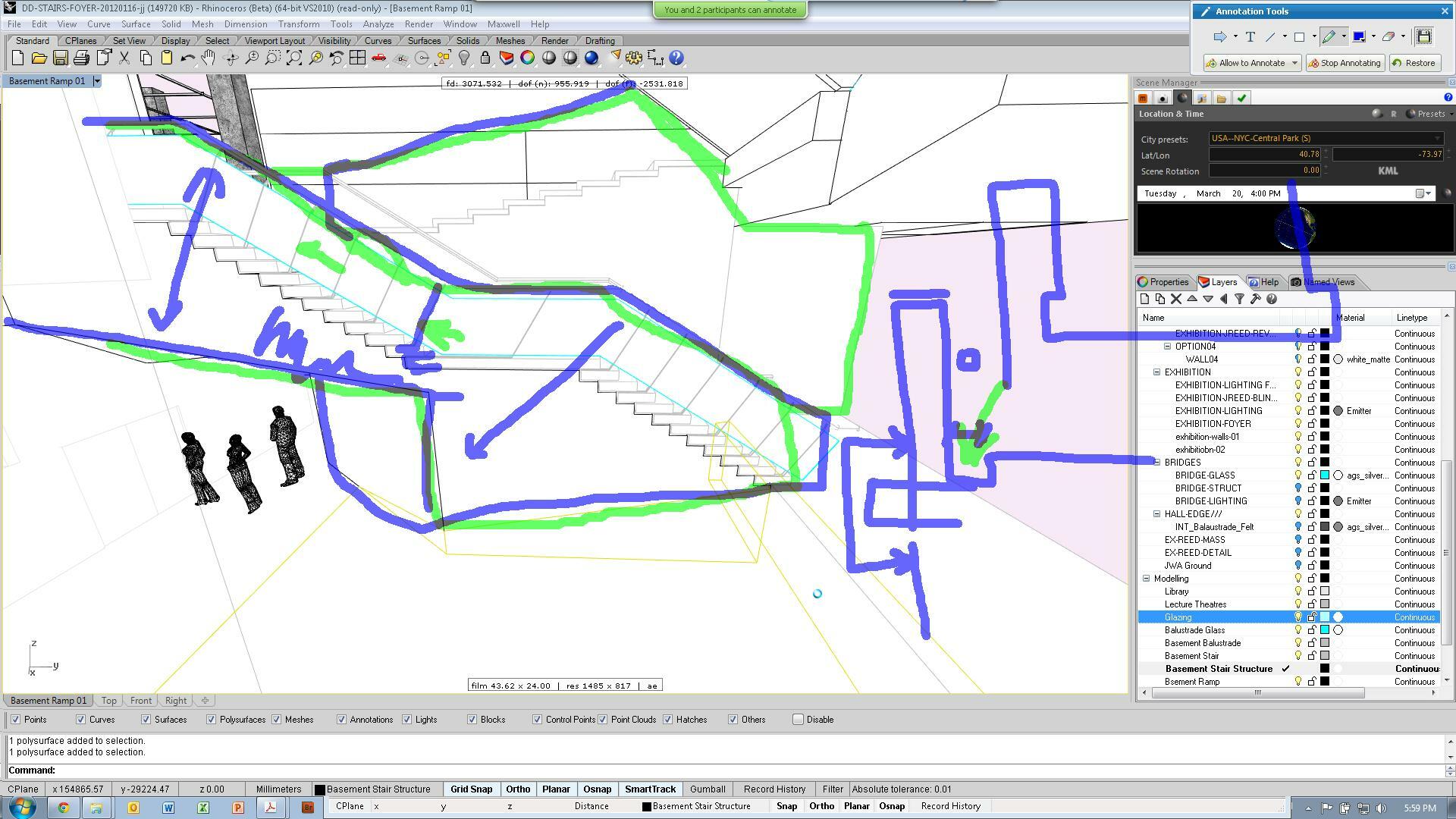Open the Analyze menu
Viewport: 1456px width, 819px height.
(378, 24)
